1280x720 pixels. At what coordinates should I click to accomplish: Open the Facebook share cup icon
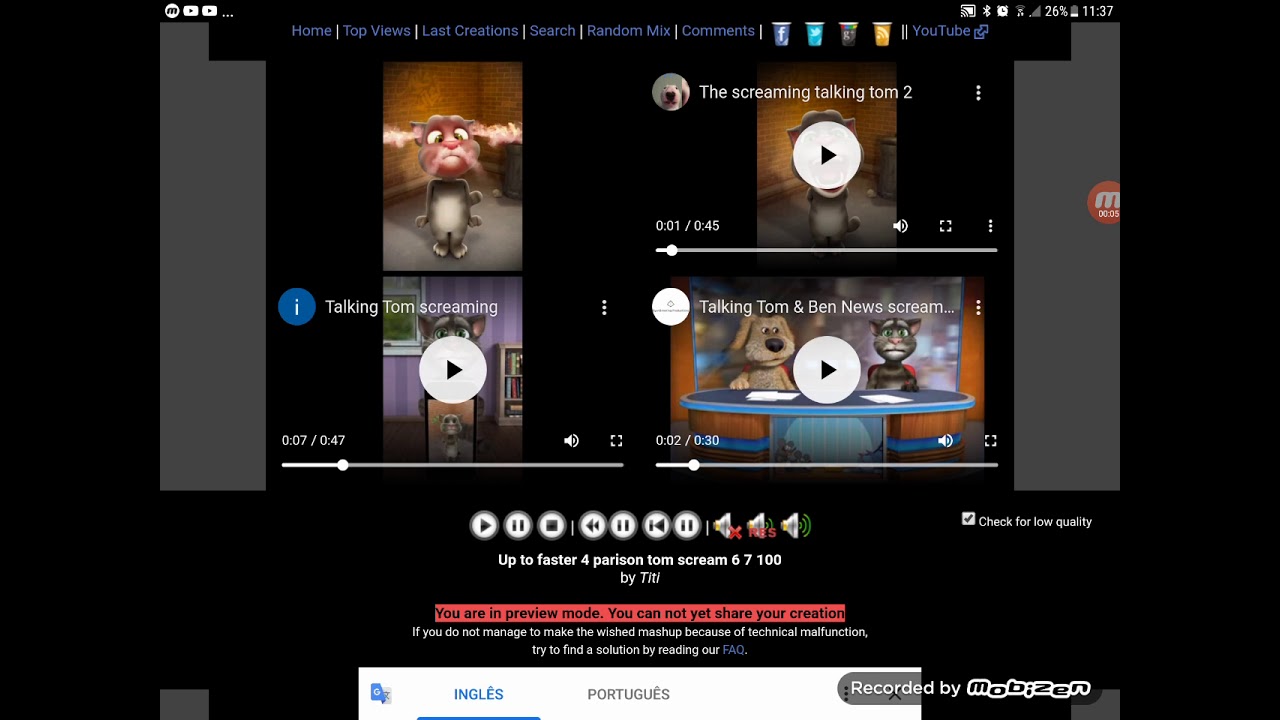(x=781, y=33)
